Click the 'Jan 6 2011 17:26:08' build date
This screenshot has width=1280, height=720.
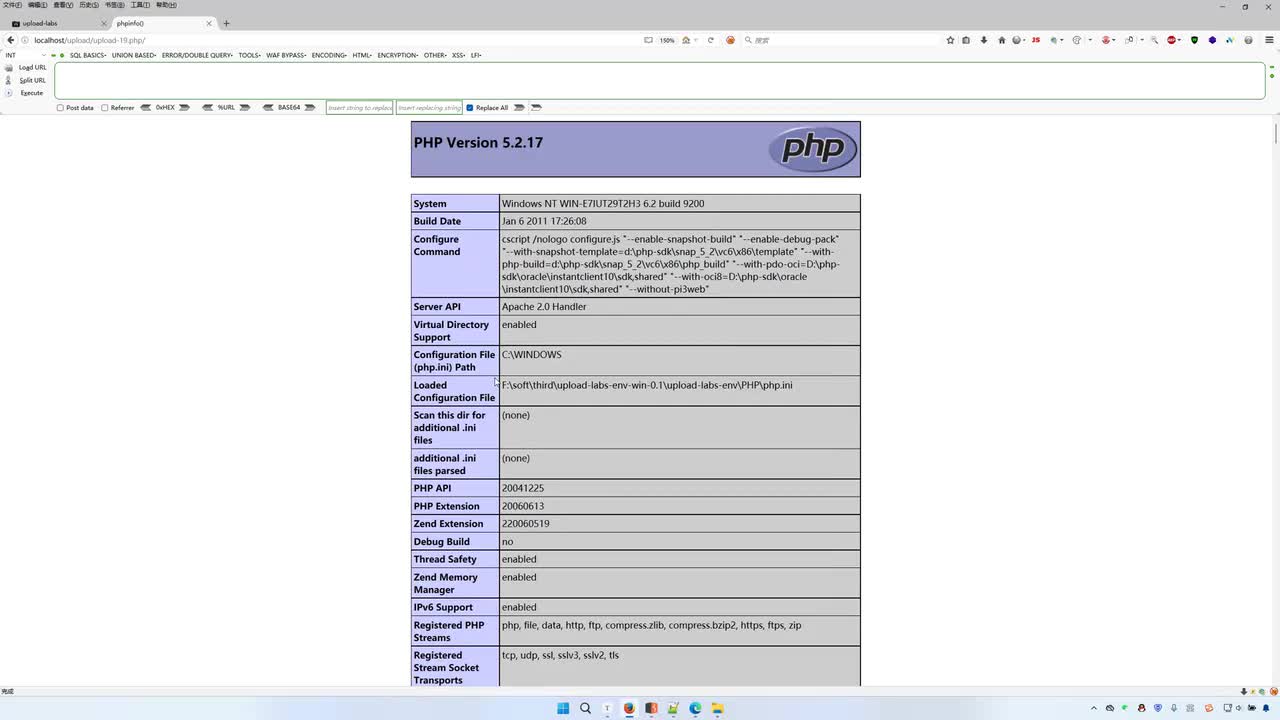[x=544, y=221]
